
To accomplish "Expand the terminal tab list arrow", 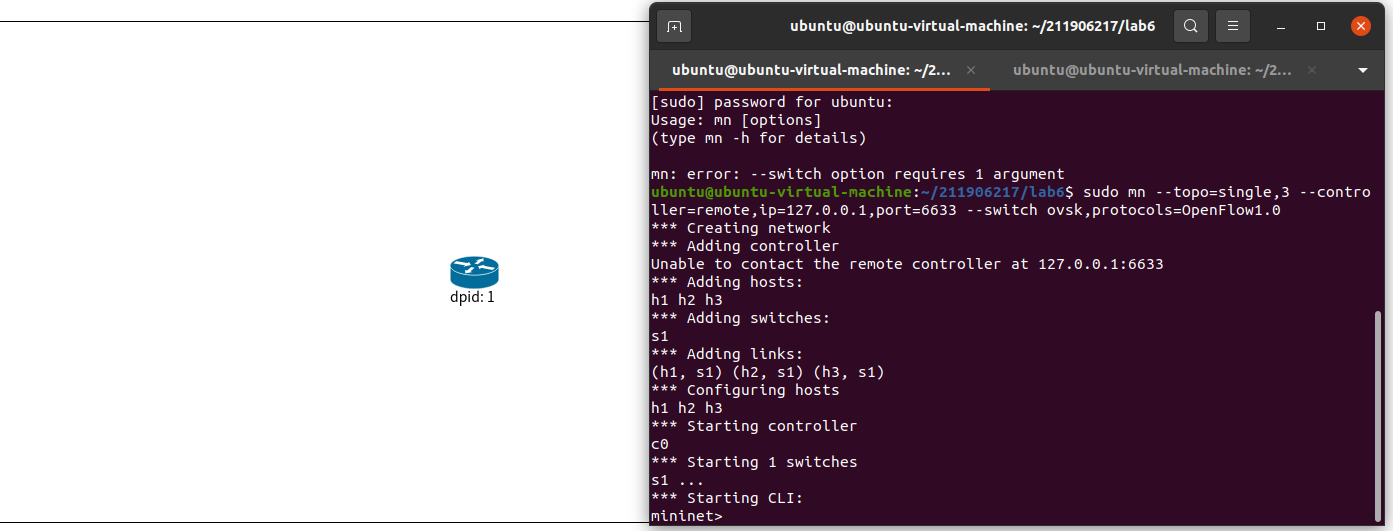I will 1363,71.
